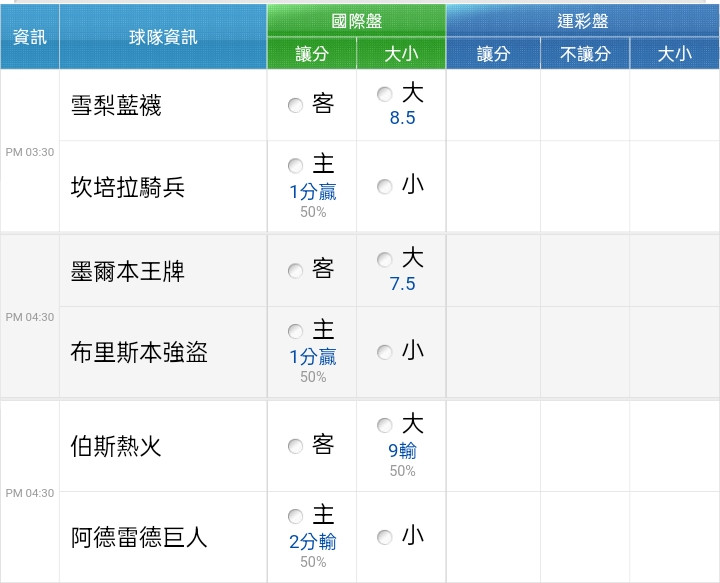
Task: Choose 小 radio in 布里斯本強盜 row
Action: coord(385,353)
